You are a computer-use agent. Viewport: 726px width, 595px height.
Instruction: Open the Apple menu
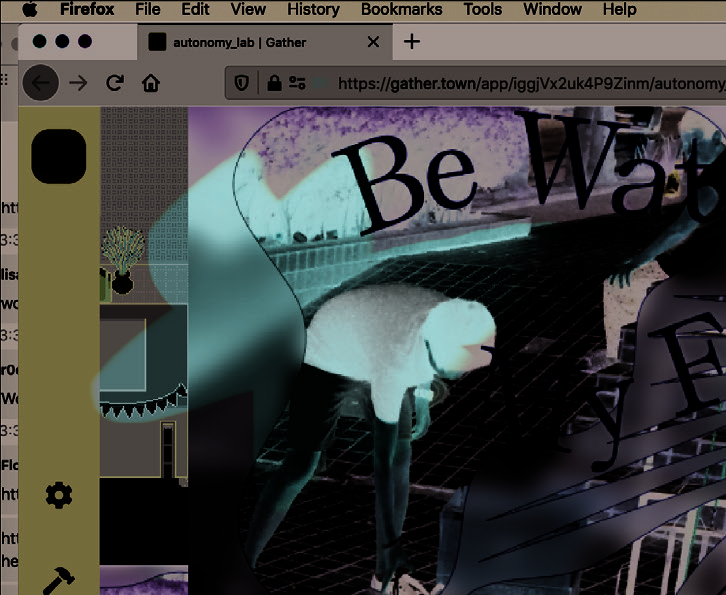tap(29, 10)
